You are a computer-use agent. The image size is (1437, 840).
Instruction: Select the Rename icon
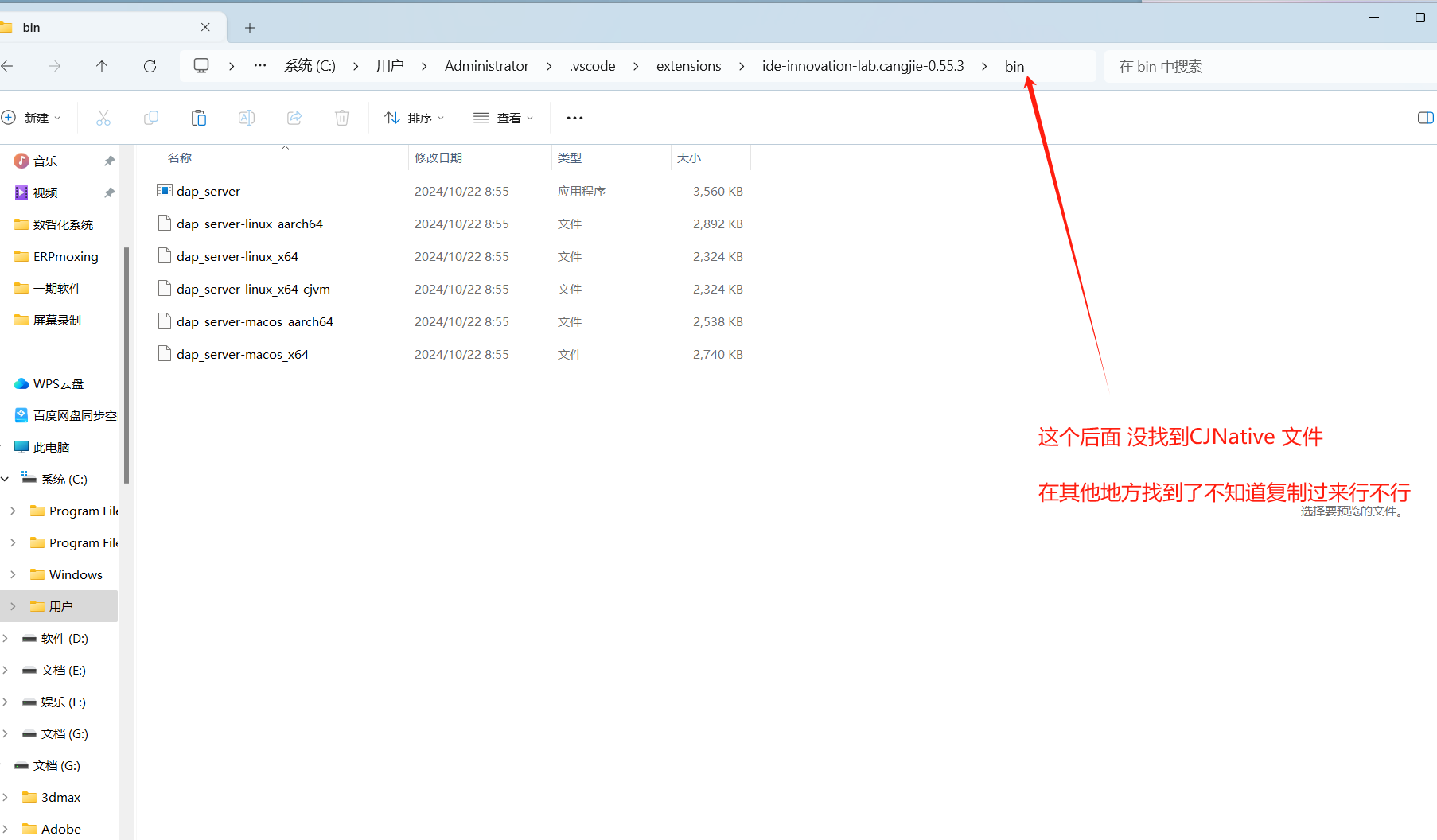(246, 118)
